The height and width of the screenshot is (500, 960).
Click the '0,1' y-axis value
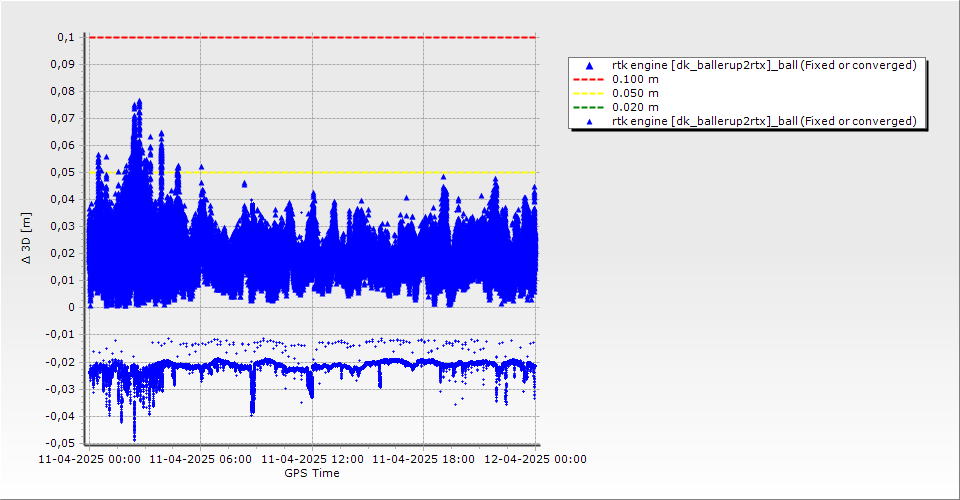(66, 37)
